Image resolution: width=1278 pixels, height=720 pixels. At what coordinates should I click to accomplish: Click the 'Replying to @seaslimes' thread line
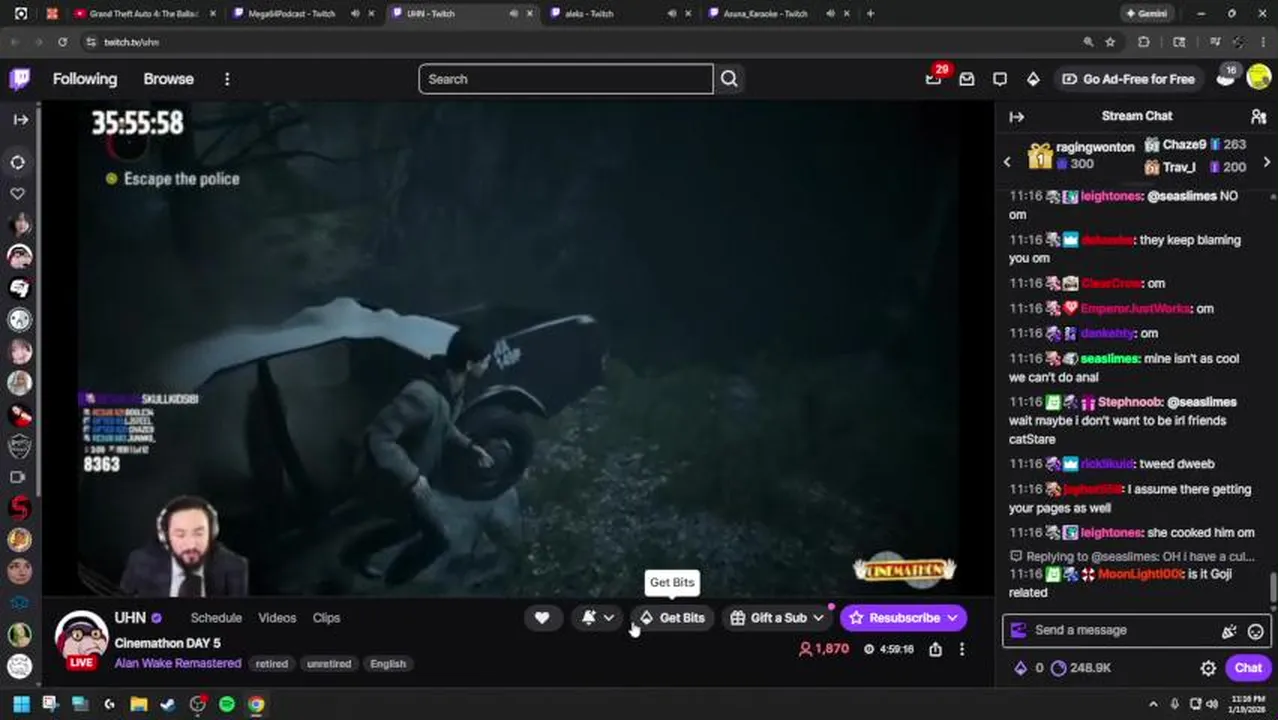(1132, 556)
